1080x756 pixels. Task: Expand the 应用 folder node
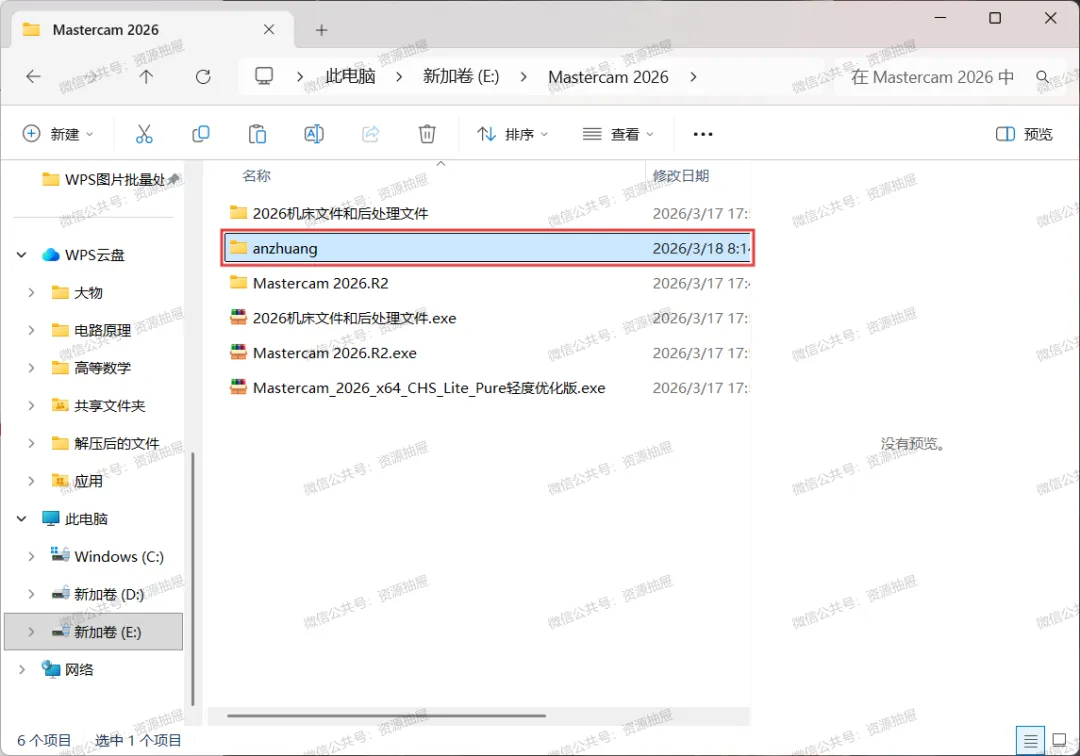31,481
